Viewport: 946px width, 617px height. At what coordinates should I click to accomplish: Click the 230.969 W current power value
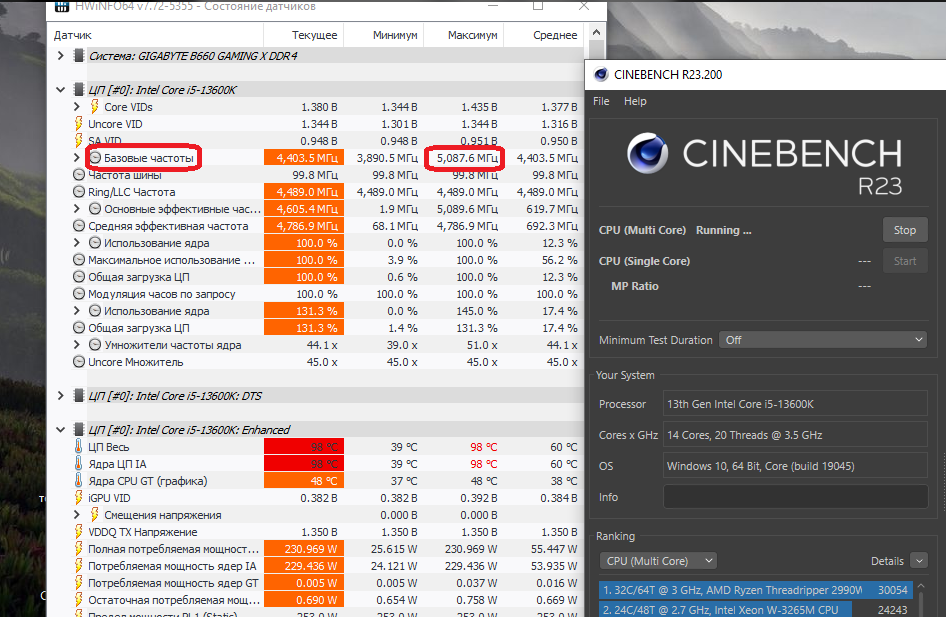click(304, 549)
